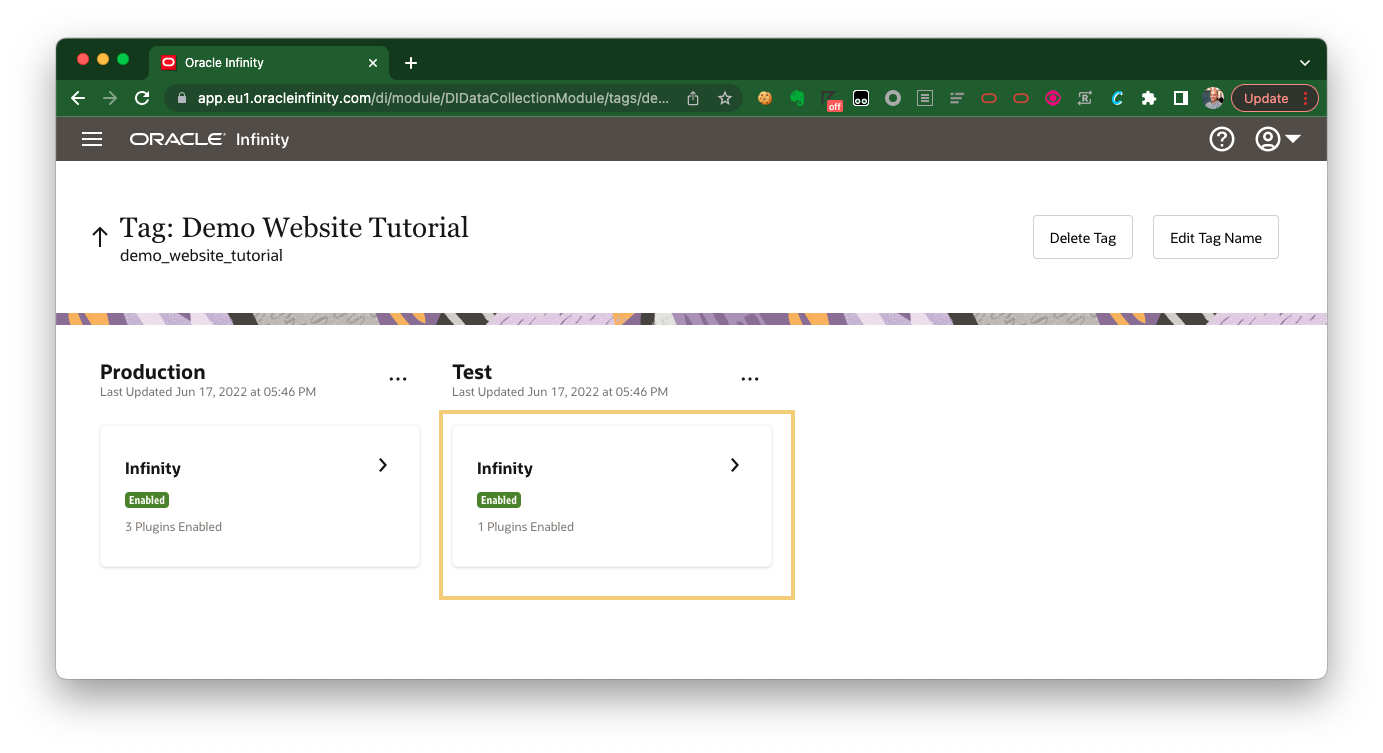Image resolution: width=1383 pixels, height=753 pixels.
Task: Click the '3 Plugins Enabled' text
Action: coord(173,527)
